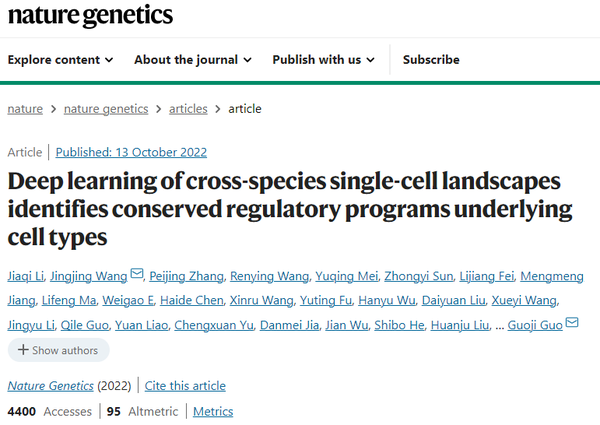Open the Subscribe page

click(x=431, y=60)
